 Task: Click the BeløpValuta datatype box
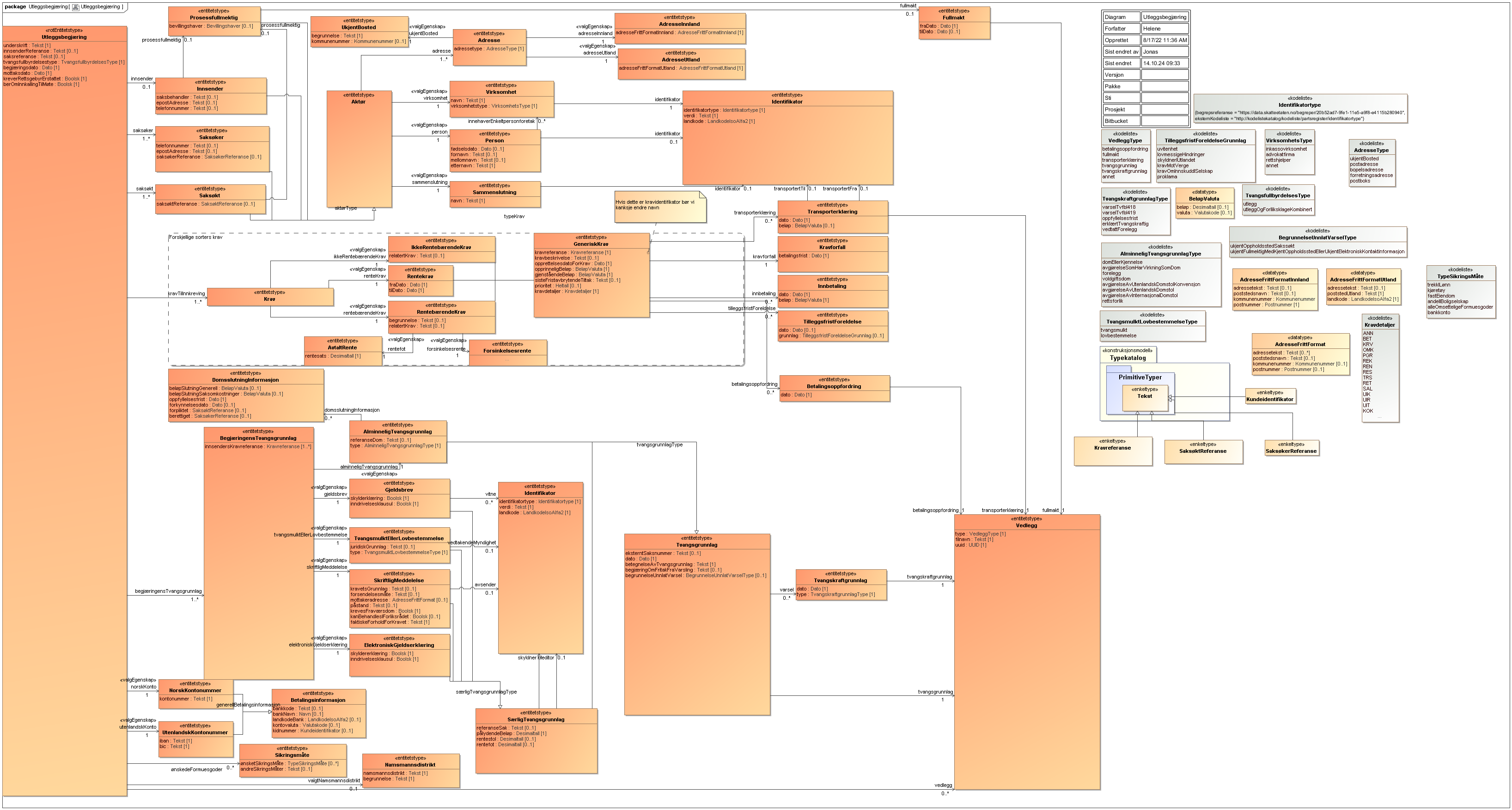(x=1204, y=203)
